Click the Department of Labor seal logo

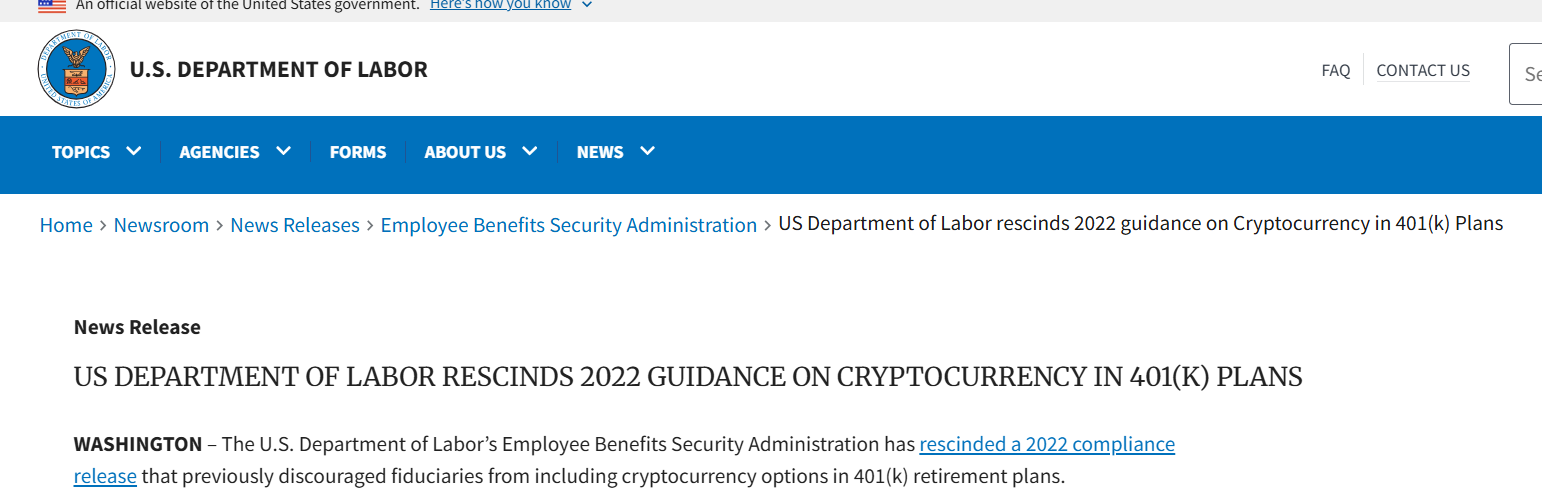coord(77,69)
